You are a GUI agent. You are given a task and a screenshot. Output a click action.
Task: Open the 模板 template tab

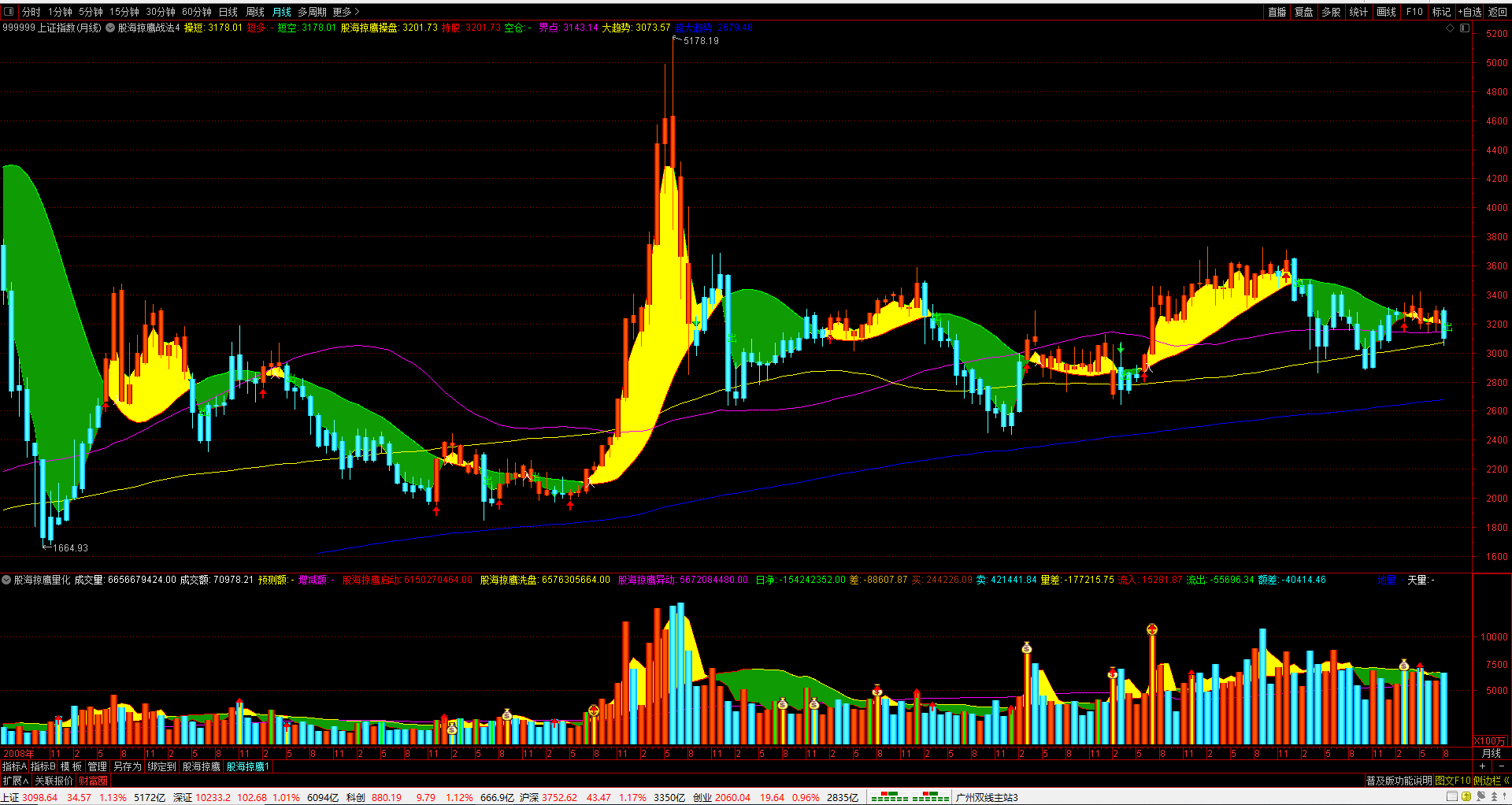click(x=71, y=766)
